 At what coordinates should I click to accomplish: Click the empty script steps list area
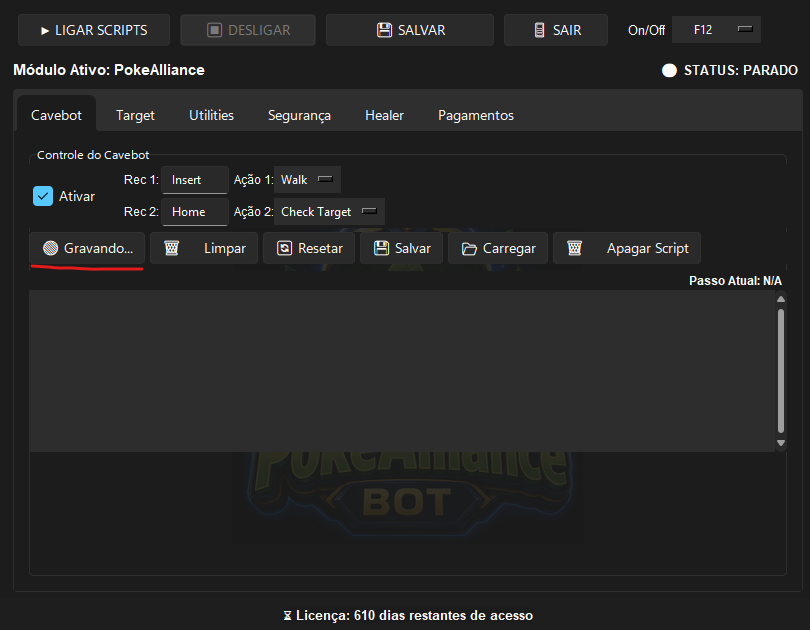click(x=402, y=371)
